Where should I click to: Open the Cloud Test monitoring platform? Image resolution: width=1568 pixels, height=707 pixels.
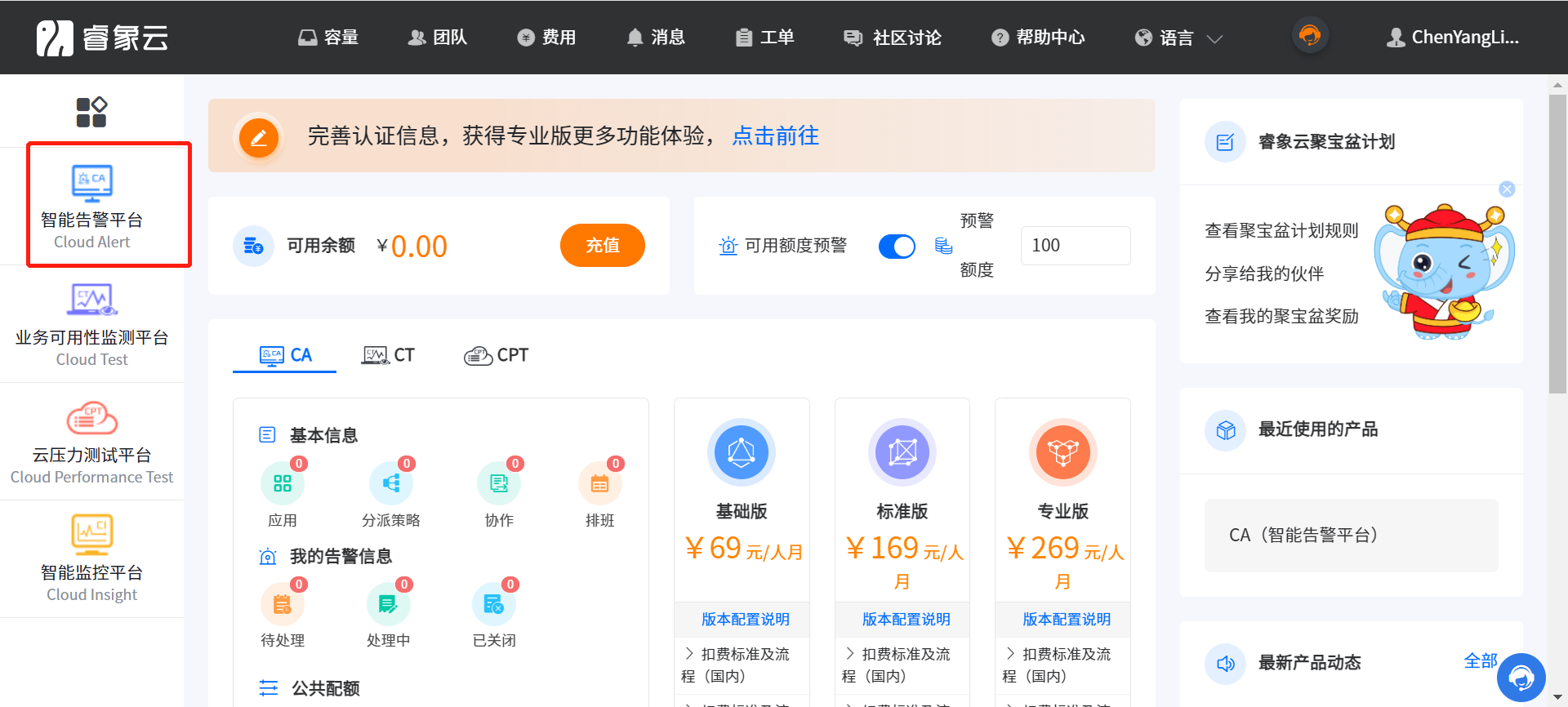click(91, 300)
